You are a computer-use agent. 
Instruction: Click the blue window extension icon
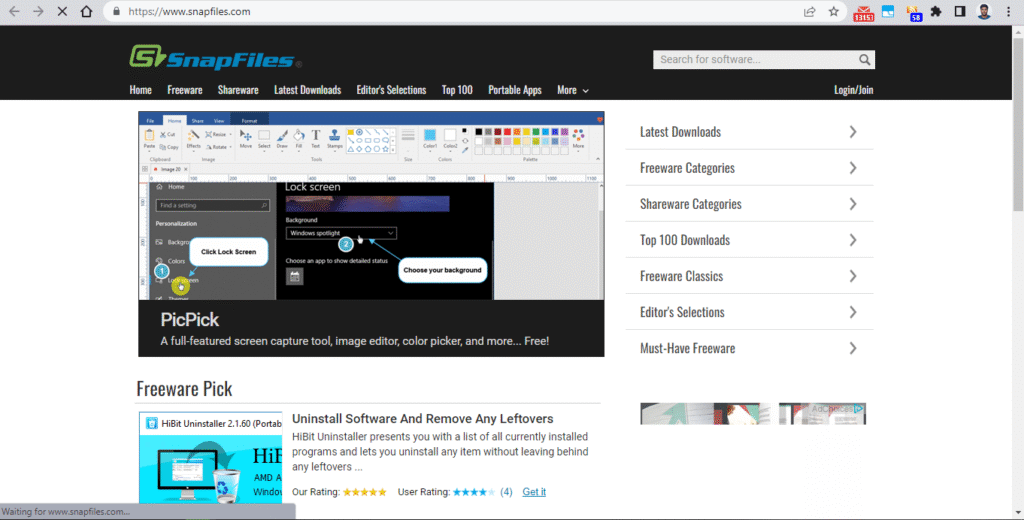pyautogui.click(x=888, y=12)
